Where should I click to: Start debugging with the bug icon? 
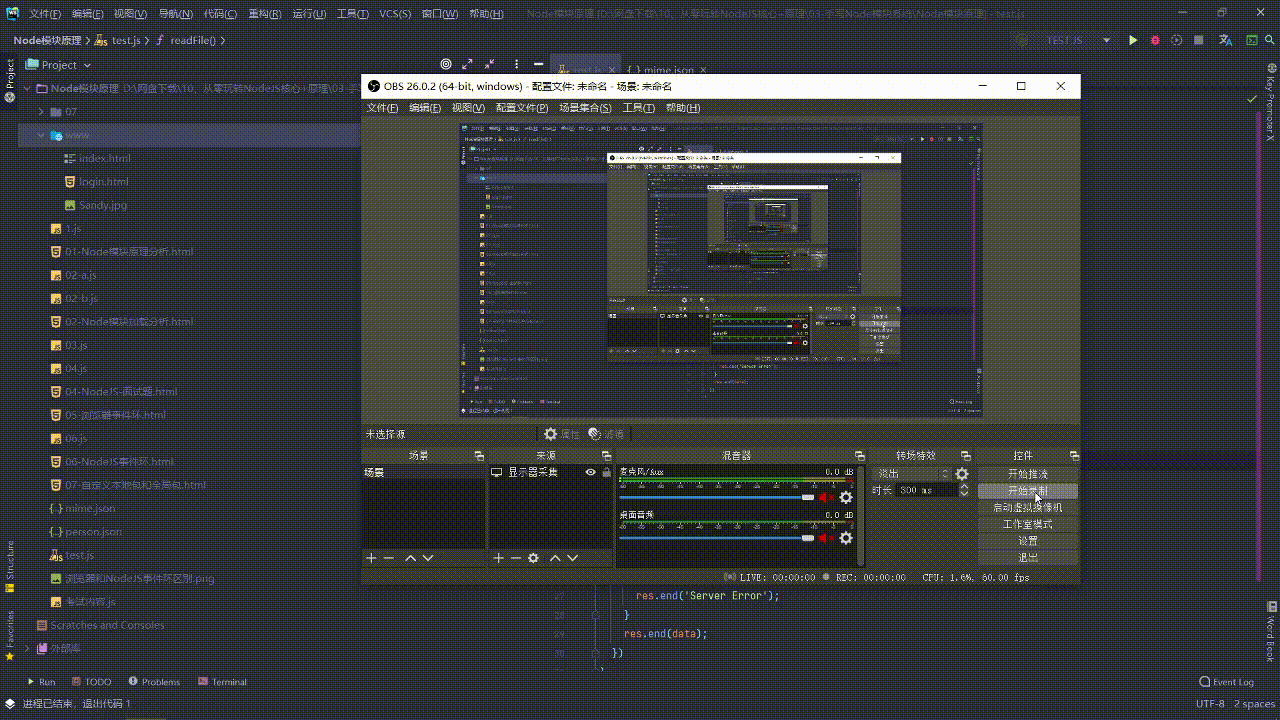click(x=1155, y=40)
